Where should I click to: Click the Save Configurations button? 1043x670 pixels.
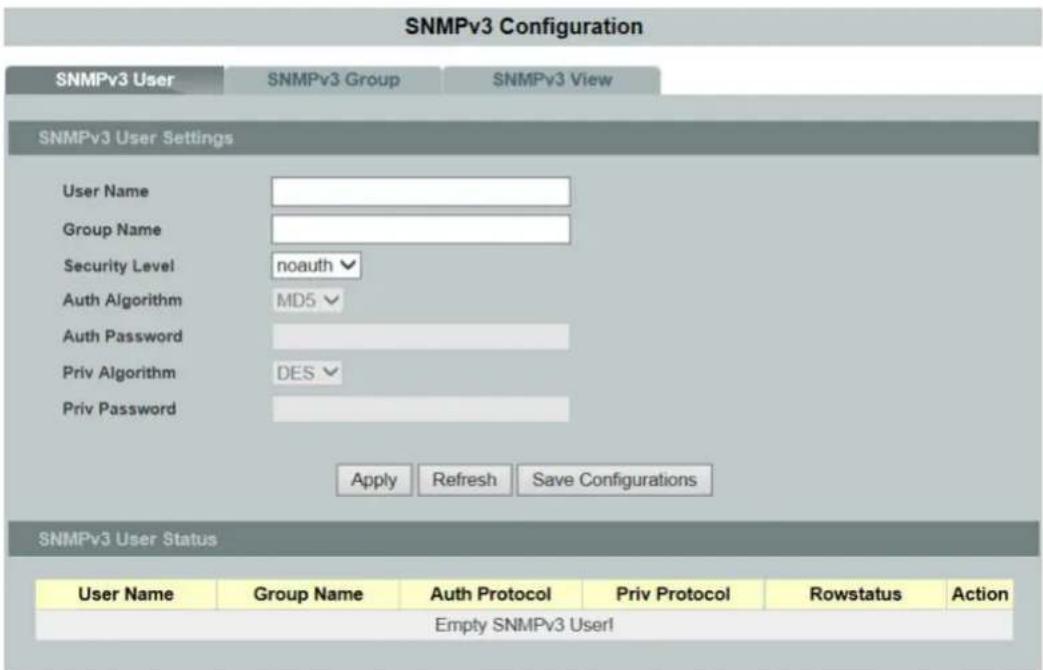click(615, 480)
